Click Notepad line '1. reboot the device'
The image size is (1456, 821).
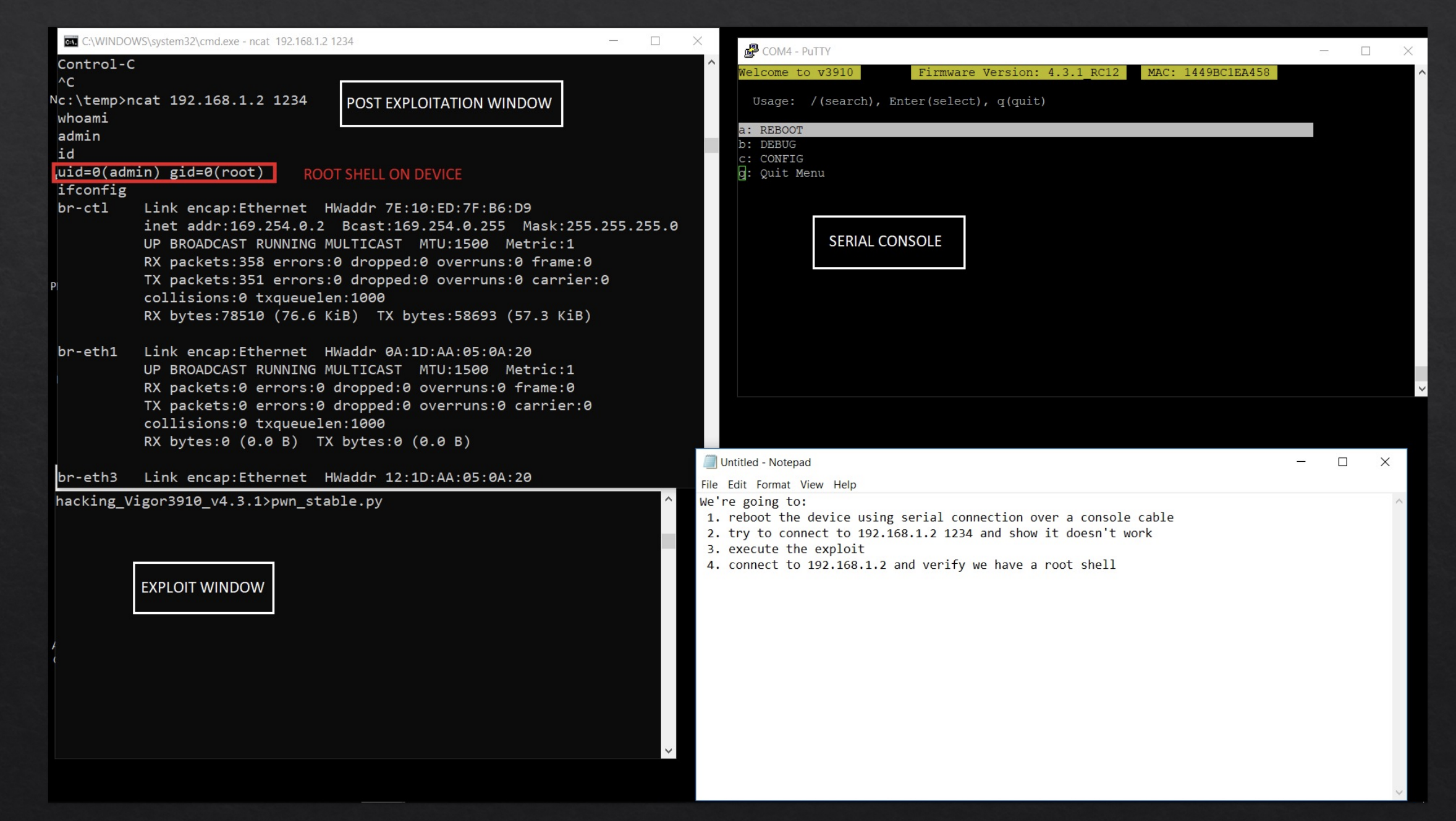click(940, 517)
